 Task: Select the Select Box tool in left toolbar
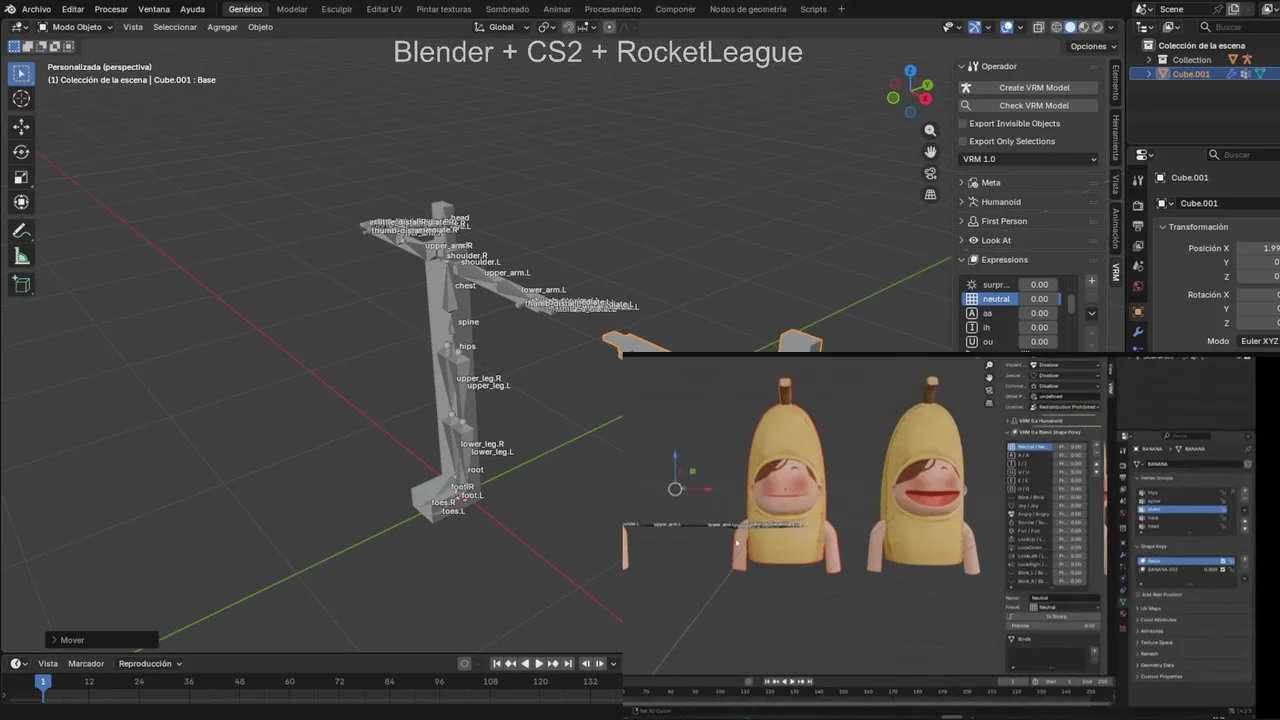pyautogui.click(x=21, y=73)
